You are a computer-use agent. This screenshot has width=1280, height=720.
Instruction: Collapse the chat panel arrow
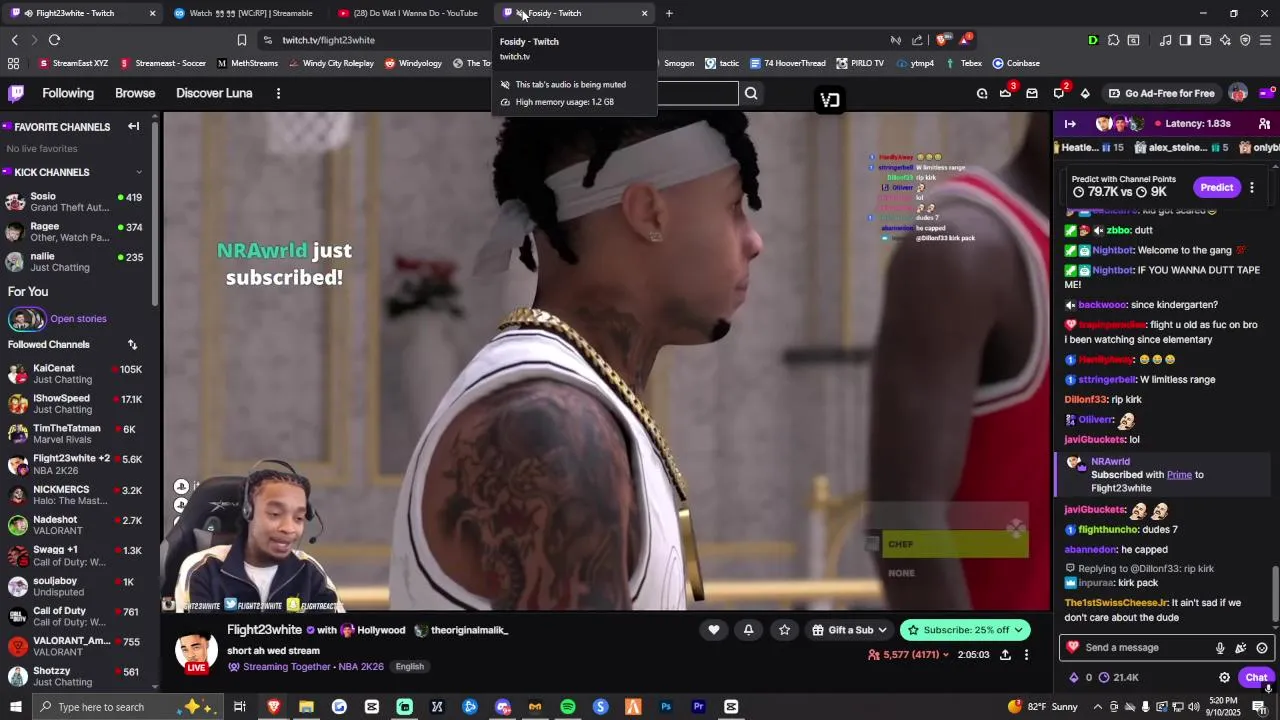point(1070,123)
